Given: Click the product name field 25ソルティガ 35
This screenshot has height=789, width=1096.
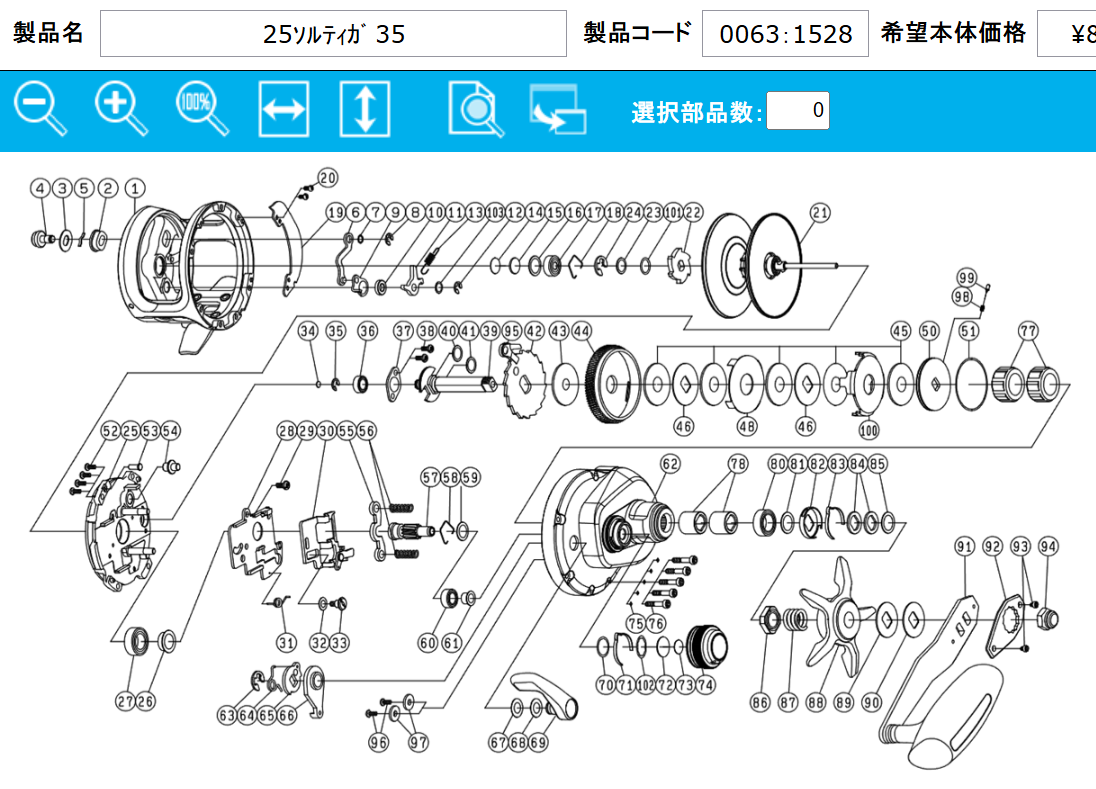Looking at the screenshot, I should [333, 34].
